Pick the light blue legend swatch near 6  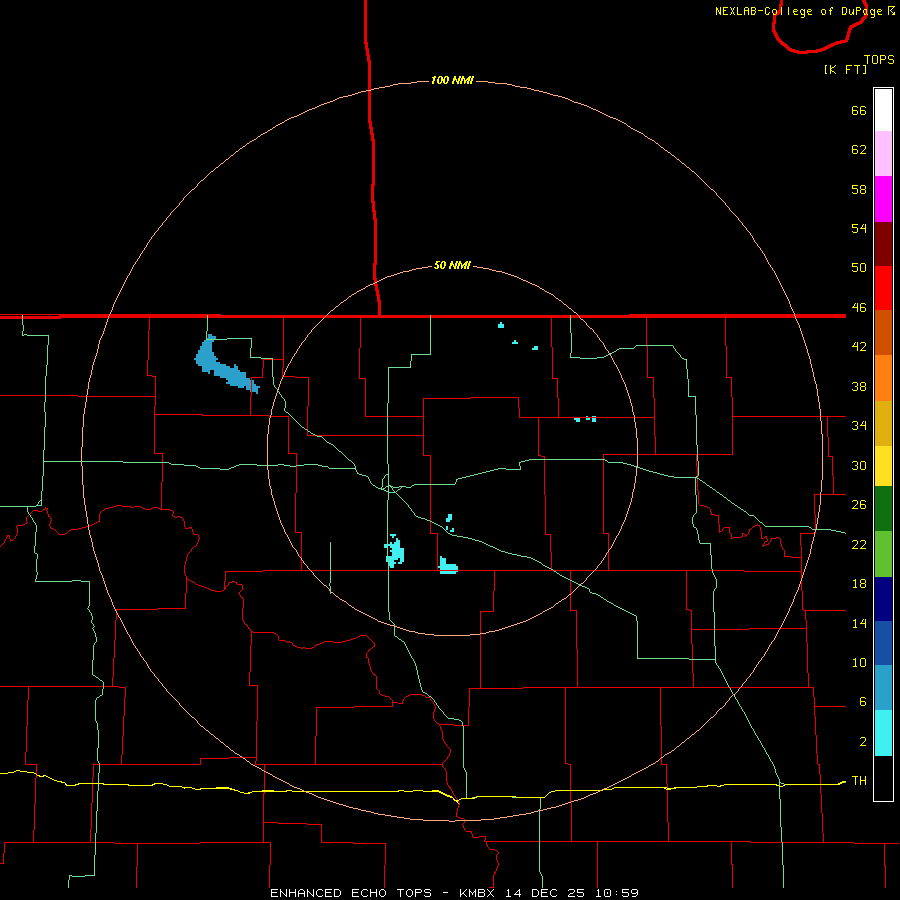883,688
